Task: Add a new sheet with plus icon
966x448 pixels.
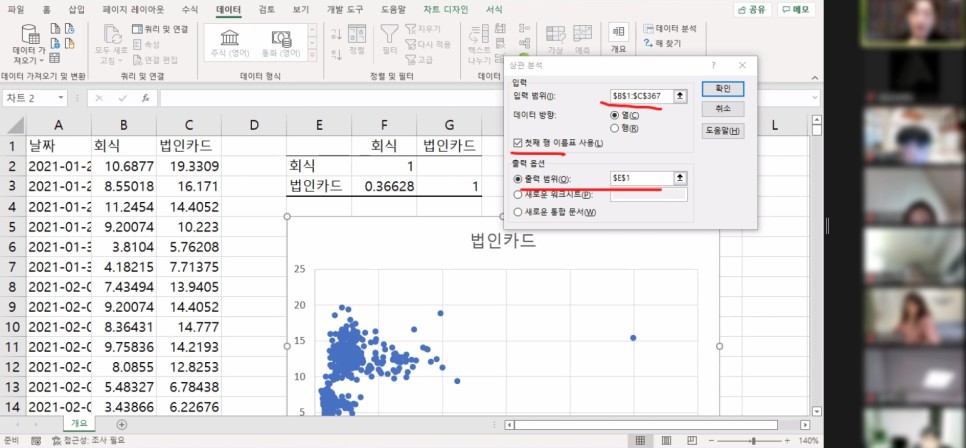Action: (122, 424)
